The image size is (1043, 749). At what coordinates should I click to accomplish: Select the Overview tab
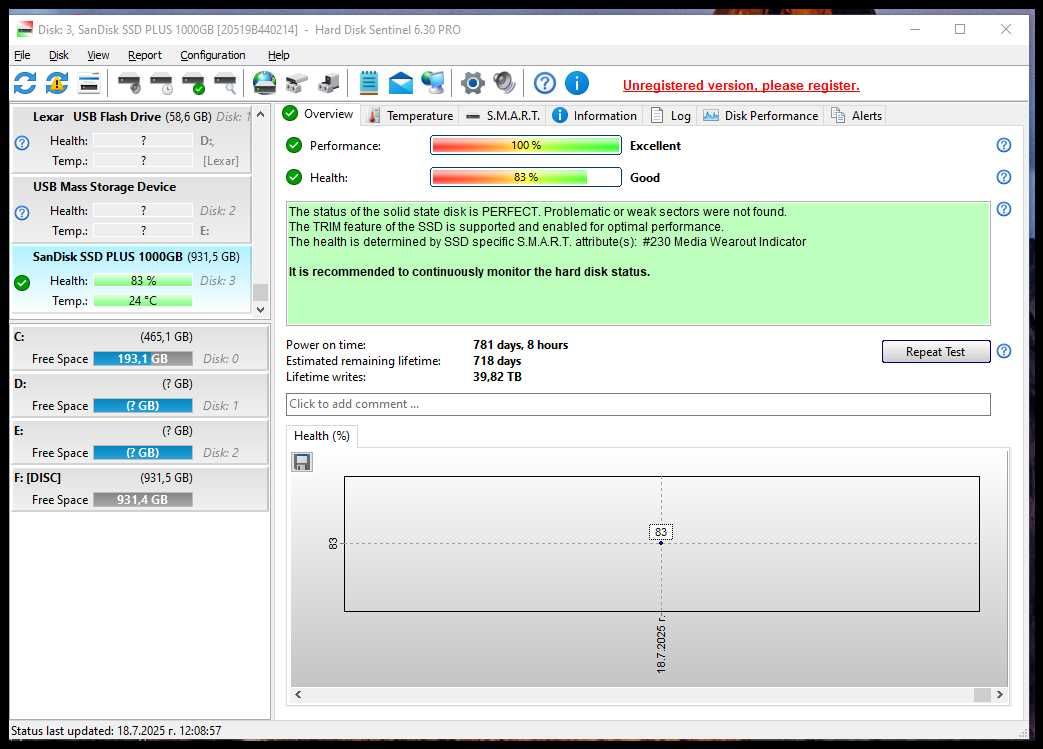pos(319,114)
